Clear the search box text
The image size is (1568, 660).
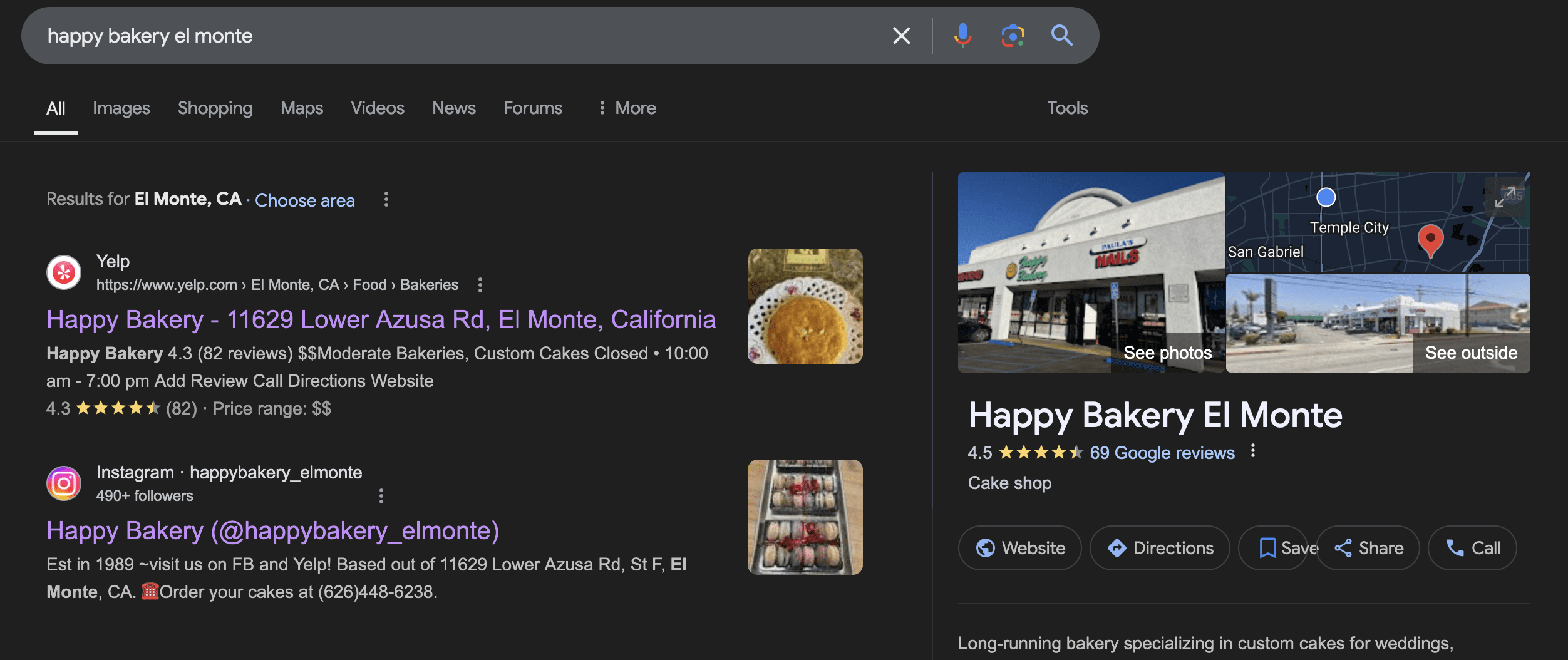(x=901, y=36)
